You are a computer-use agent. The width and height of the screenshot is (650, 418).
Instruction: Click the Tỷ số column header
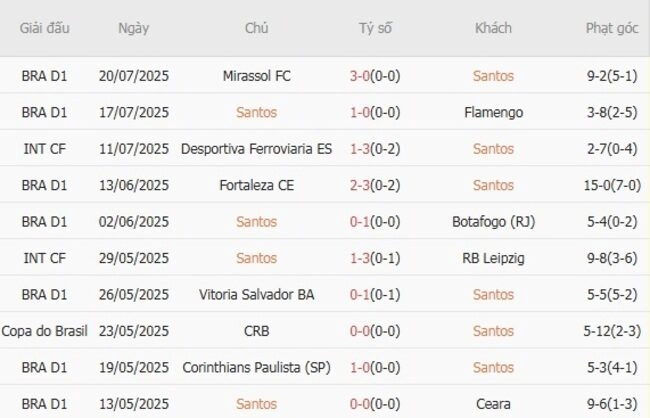375,28
